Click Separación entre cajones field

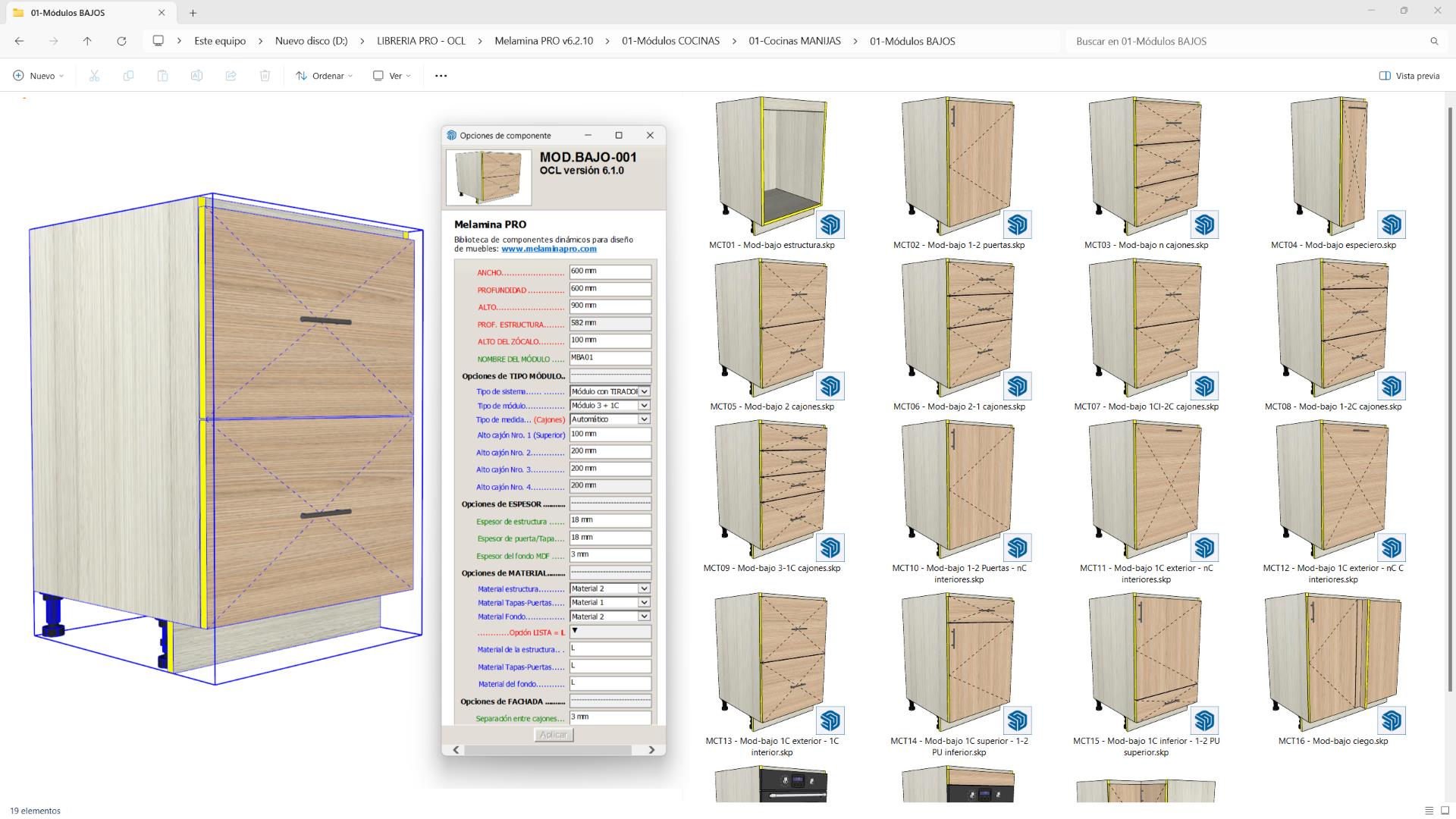click(610, 717)
